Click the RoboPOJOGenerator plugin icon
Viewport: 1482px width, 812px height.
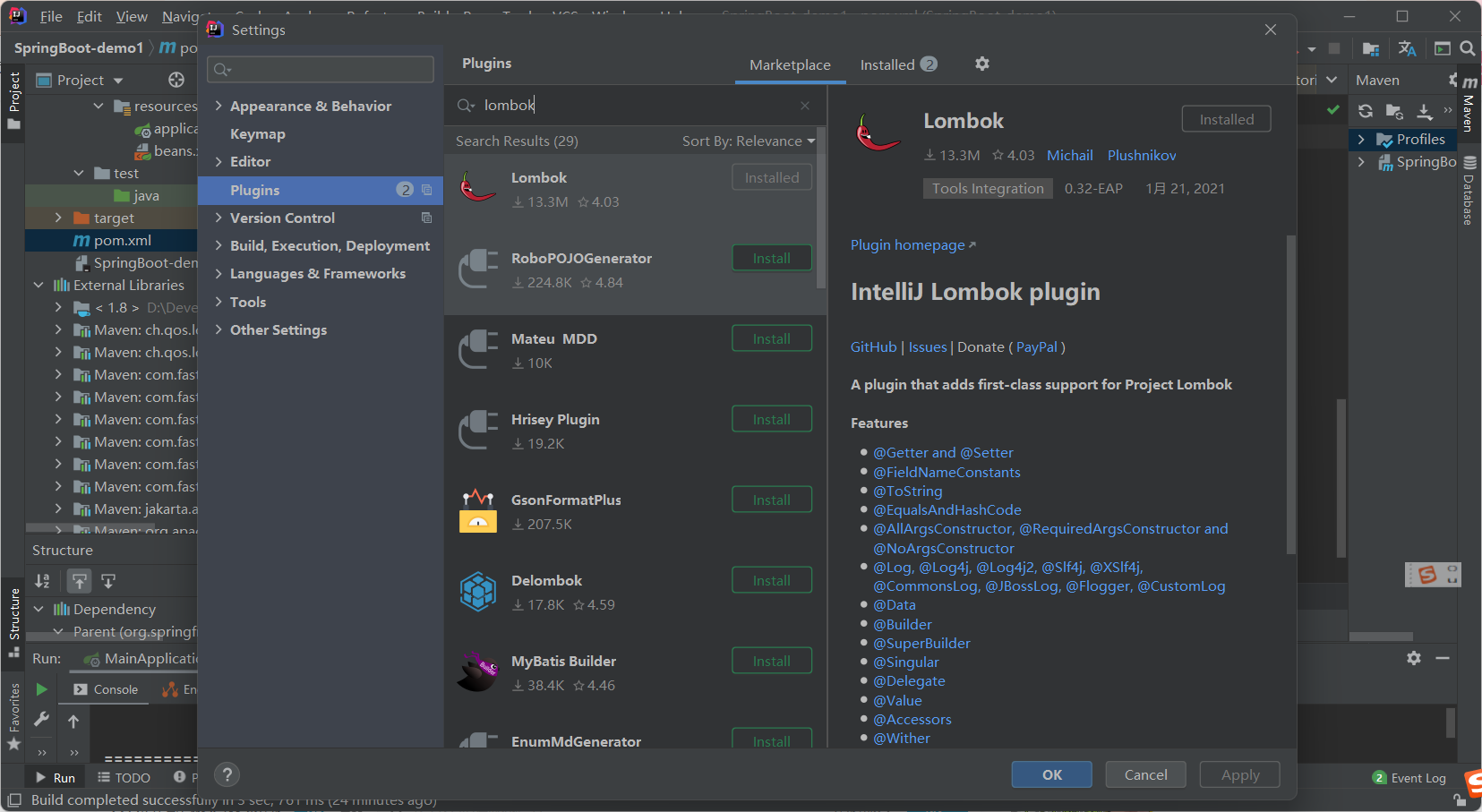[x=478, y=269]
